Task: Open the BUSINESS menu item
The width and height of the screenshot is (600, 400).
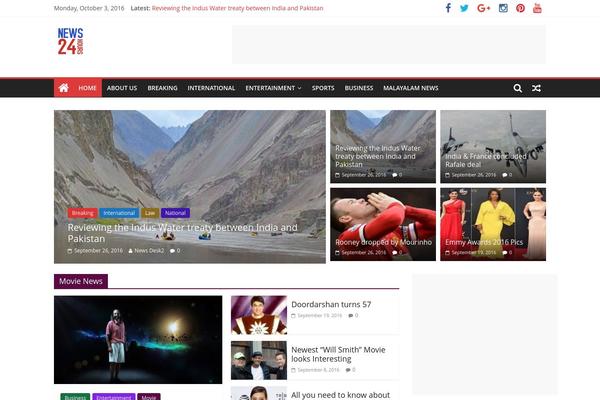Action: pos(359,88)
